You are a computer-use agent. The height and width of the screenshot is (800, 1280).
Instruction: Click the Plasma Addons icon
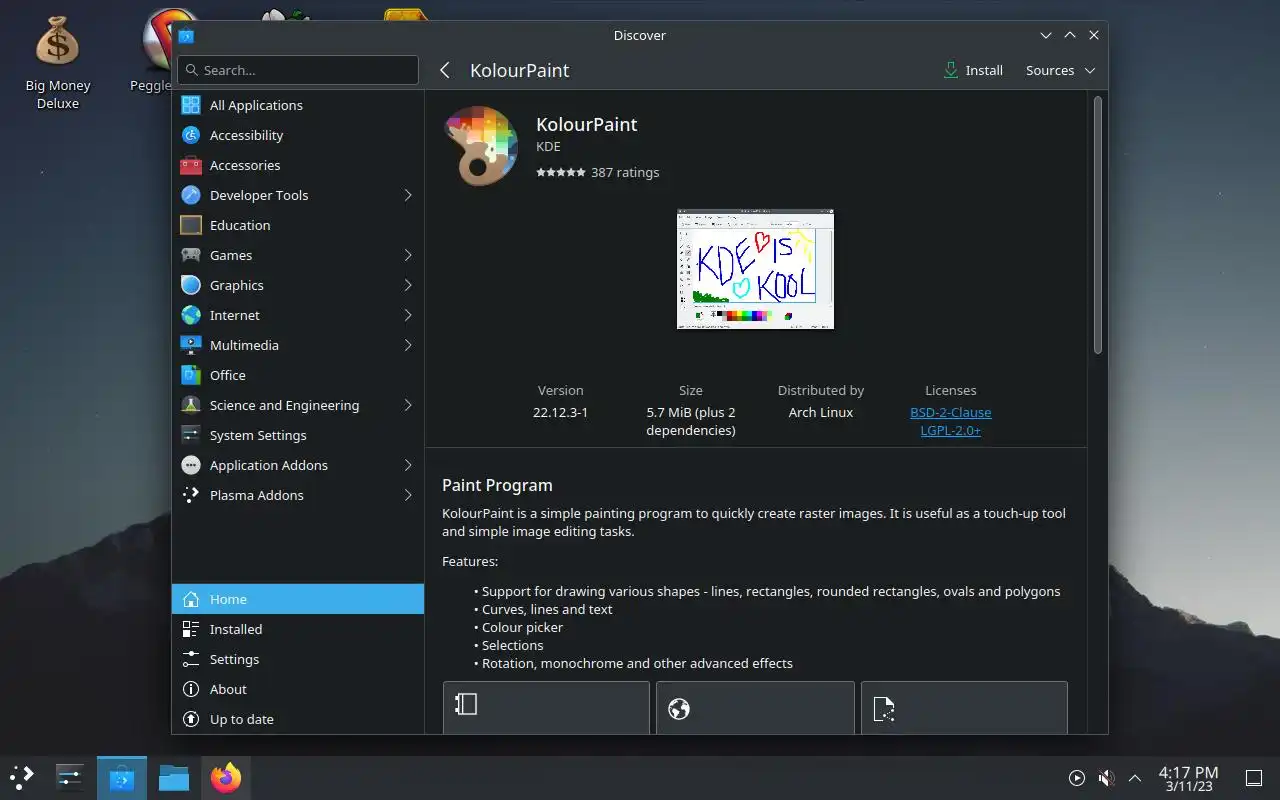[x=191, y=495]
